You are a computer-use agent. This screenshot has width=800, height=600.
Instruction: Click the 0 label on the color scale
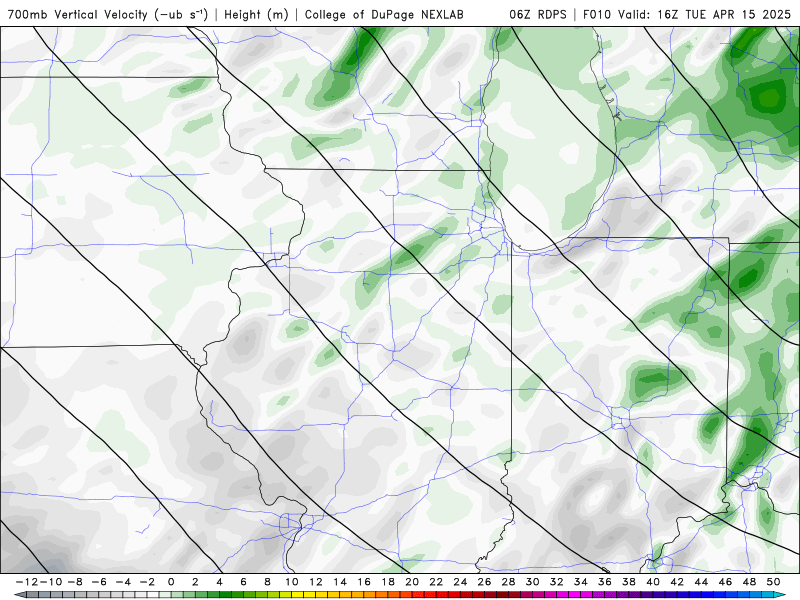(x=171, y=582)
